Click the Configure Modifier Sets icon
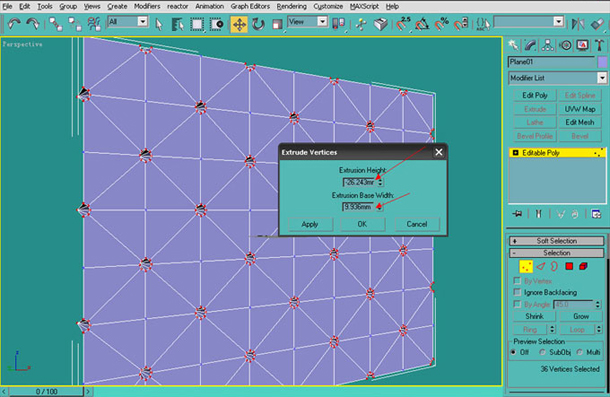 pyautogui.click(x=596, y=214)
